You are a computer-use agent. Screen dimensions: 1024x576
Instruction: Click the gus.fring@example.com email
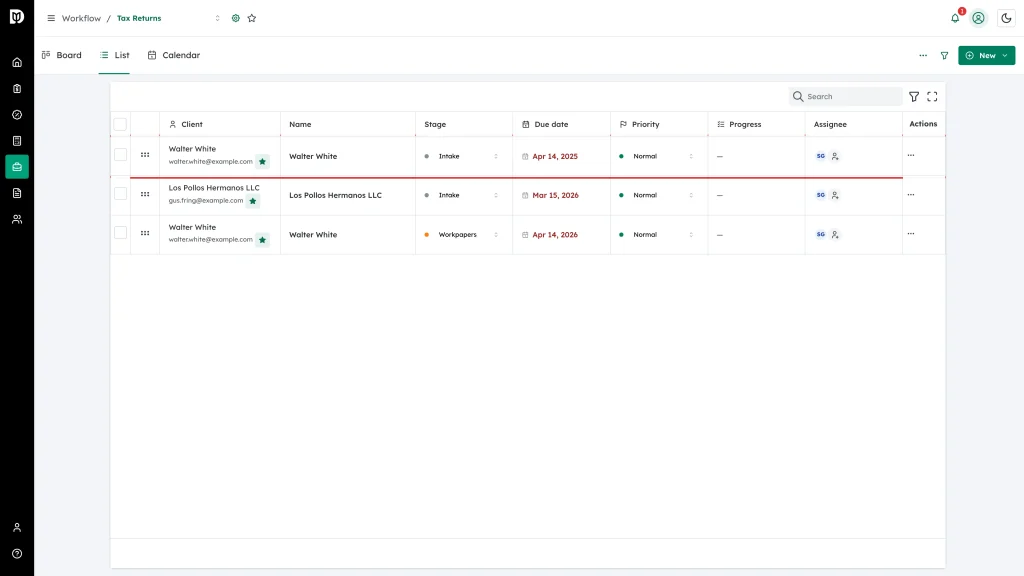(206, 200)
